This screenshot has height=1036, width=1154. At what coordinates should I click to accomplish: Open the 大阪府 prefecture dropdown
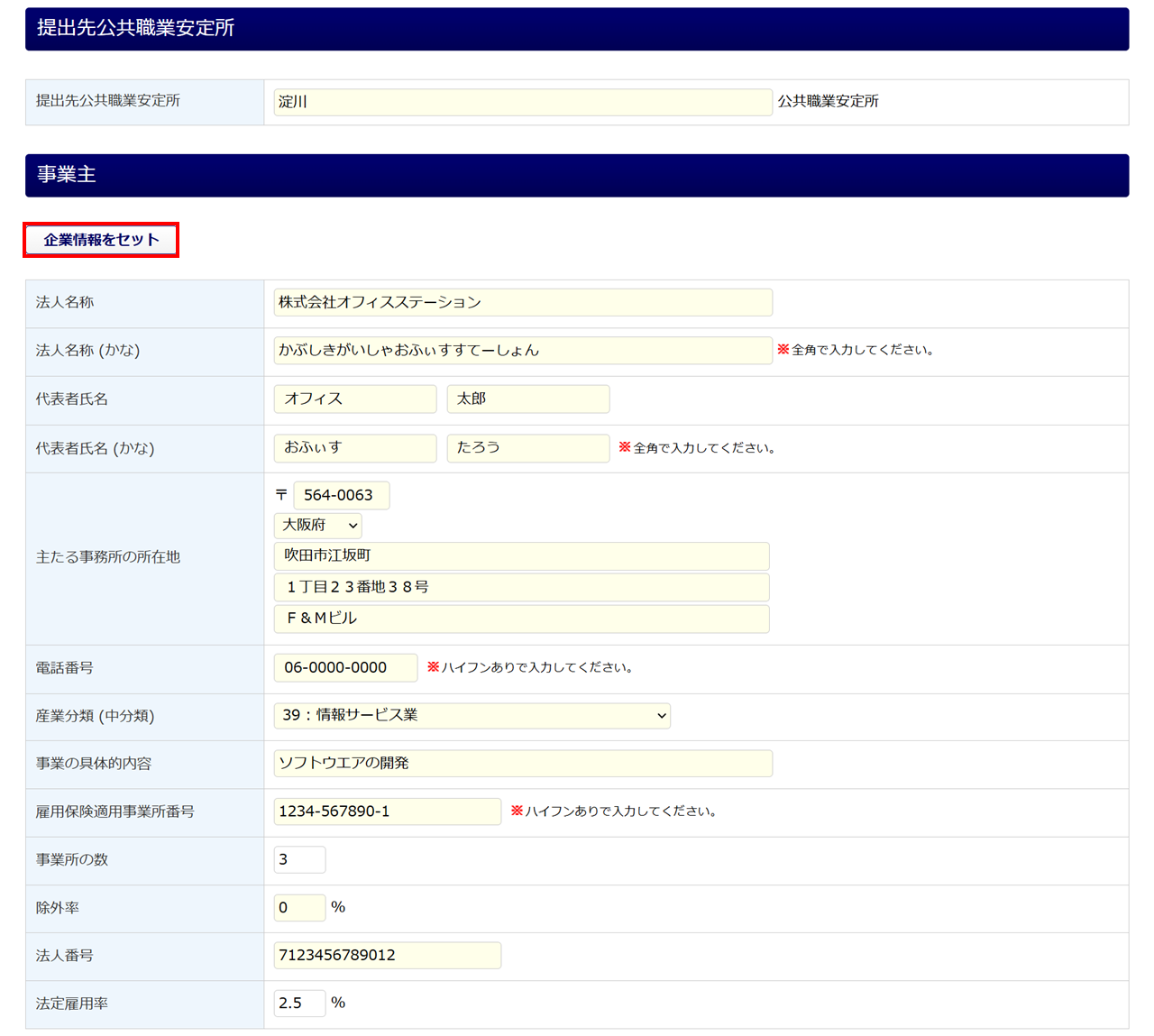318,525
